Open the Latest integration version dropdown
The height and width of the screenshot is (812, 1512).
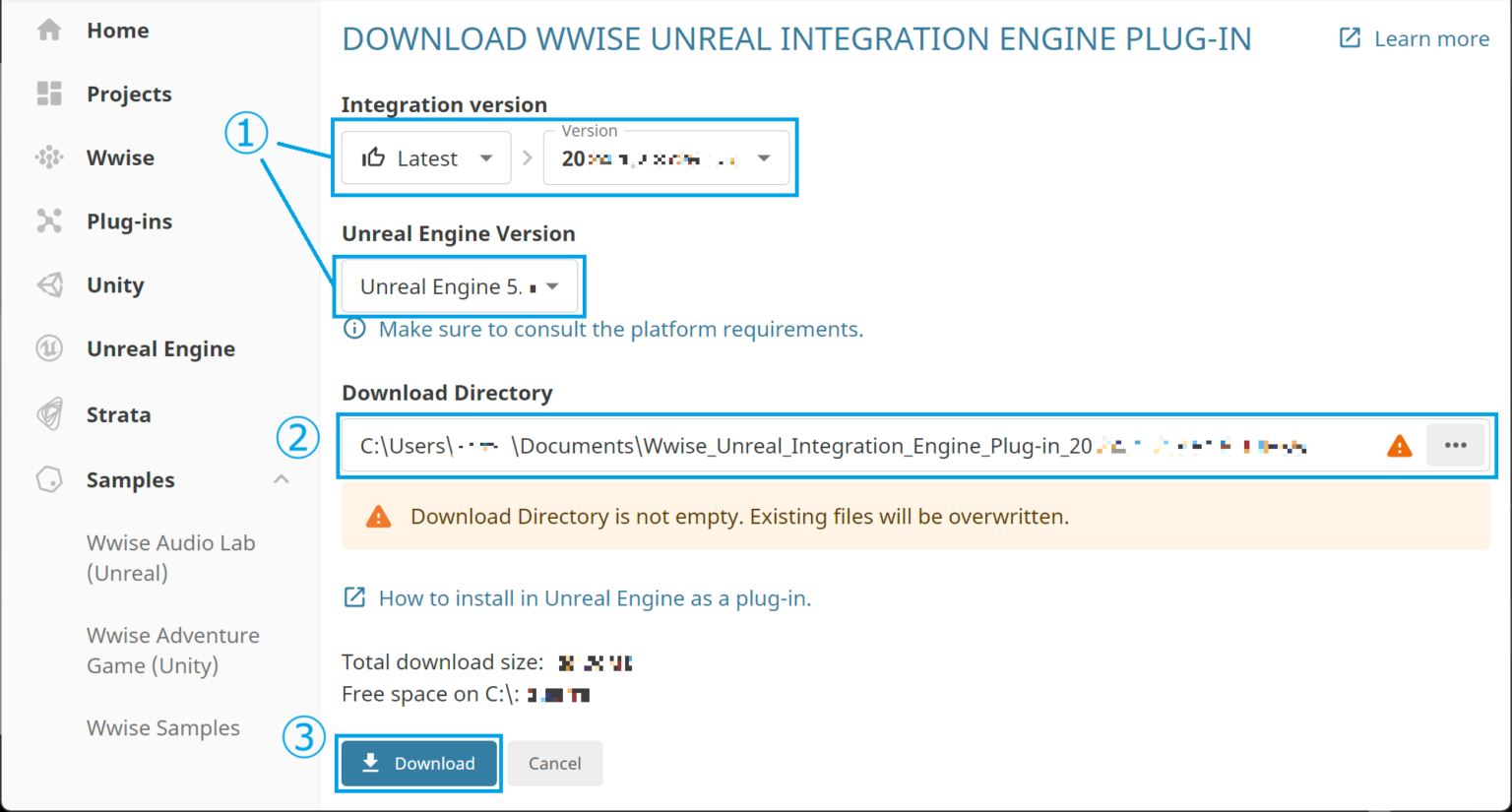(x=425, y=157)
